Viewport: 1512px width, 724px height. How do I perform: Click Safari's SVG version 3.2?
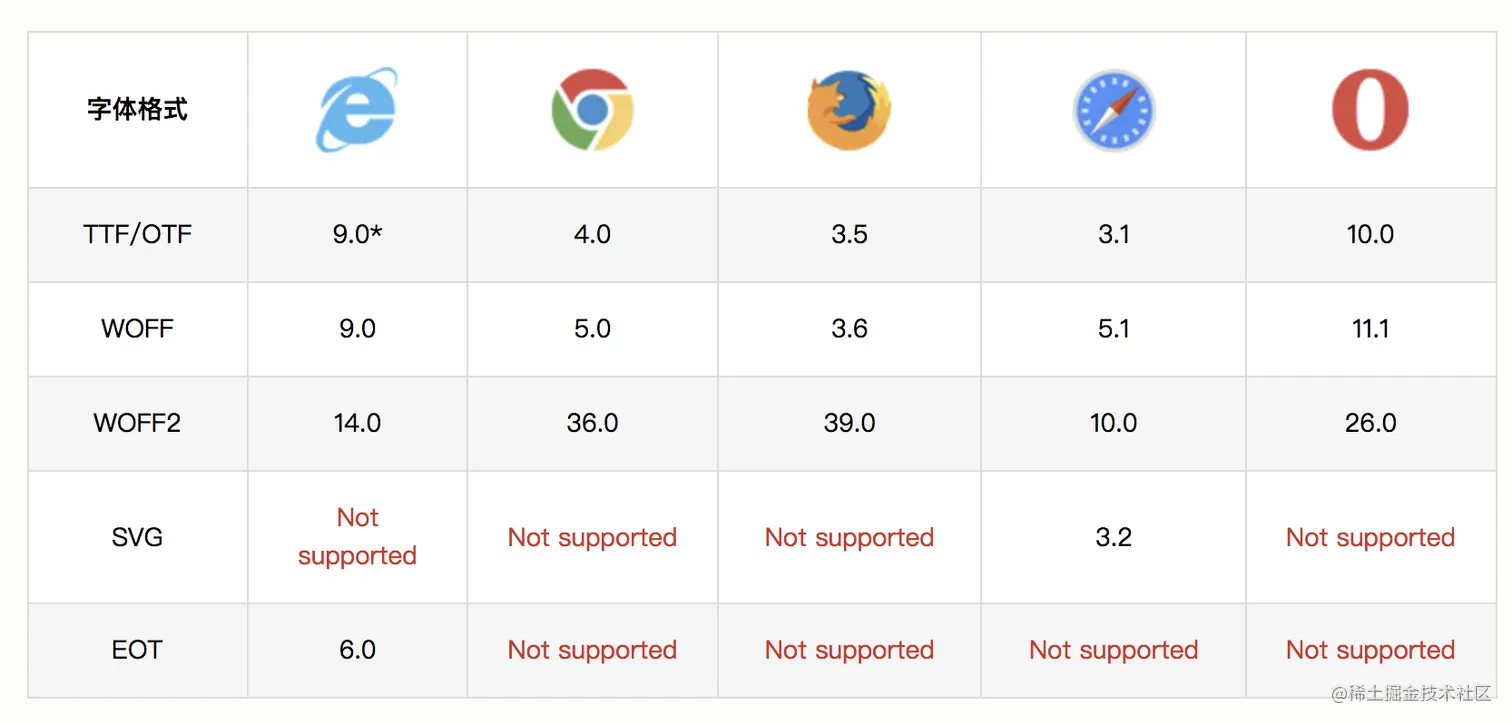pos(1113,537)
